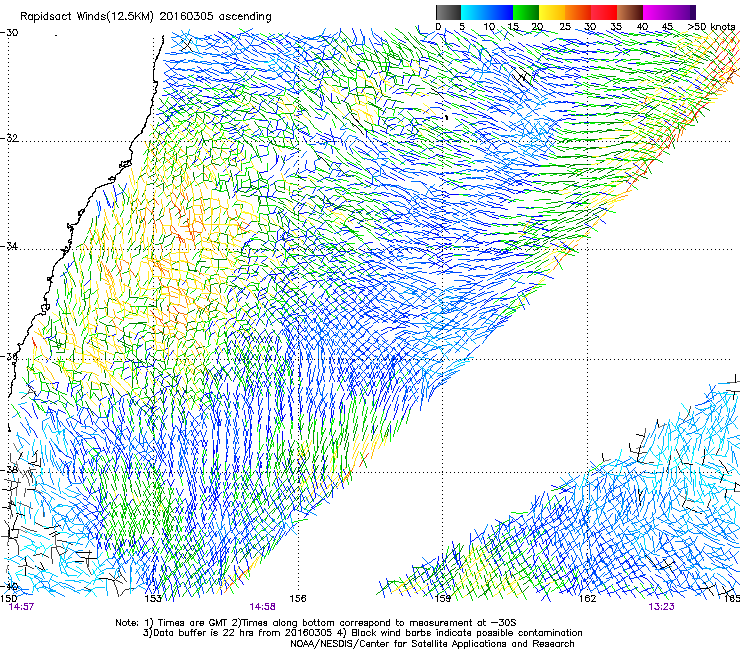740x650 pixels.
Task: Pick the red 30-35 knots legend segment
Action: [604, 12]
